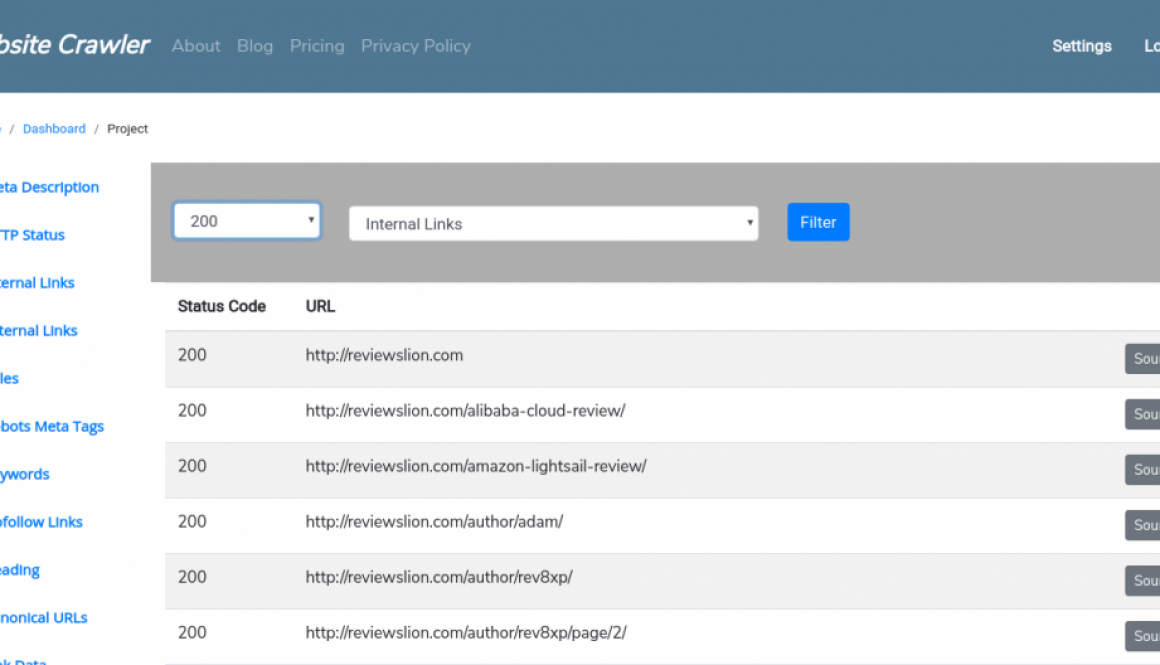This screenshot has width=1160, height=665.
Task: Click the URL column header
Action: 320,306
